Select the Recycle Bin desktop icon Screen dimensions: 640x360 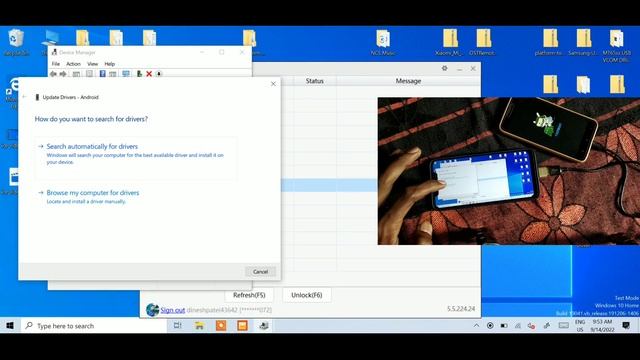click(16, 42)
